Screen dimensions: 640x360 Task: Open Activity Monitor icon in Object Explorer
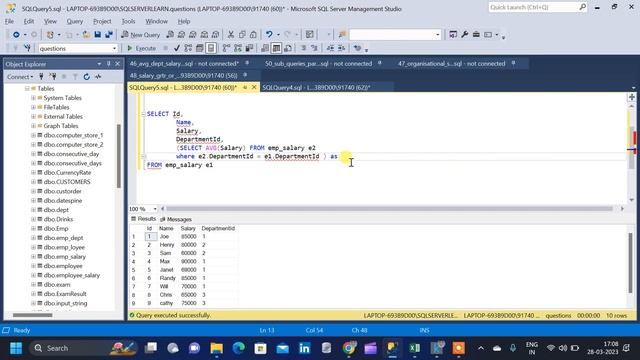point(98,77)
